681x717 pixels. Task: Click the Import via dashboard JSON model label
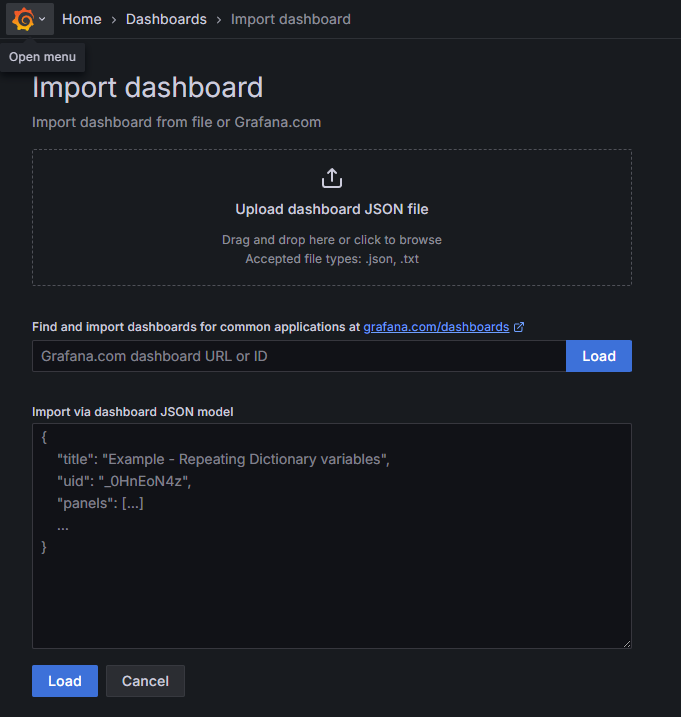(x=133, y=412)
